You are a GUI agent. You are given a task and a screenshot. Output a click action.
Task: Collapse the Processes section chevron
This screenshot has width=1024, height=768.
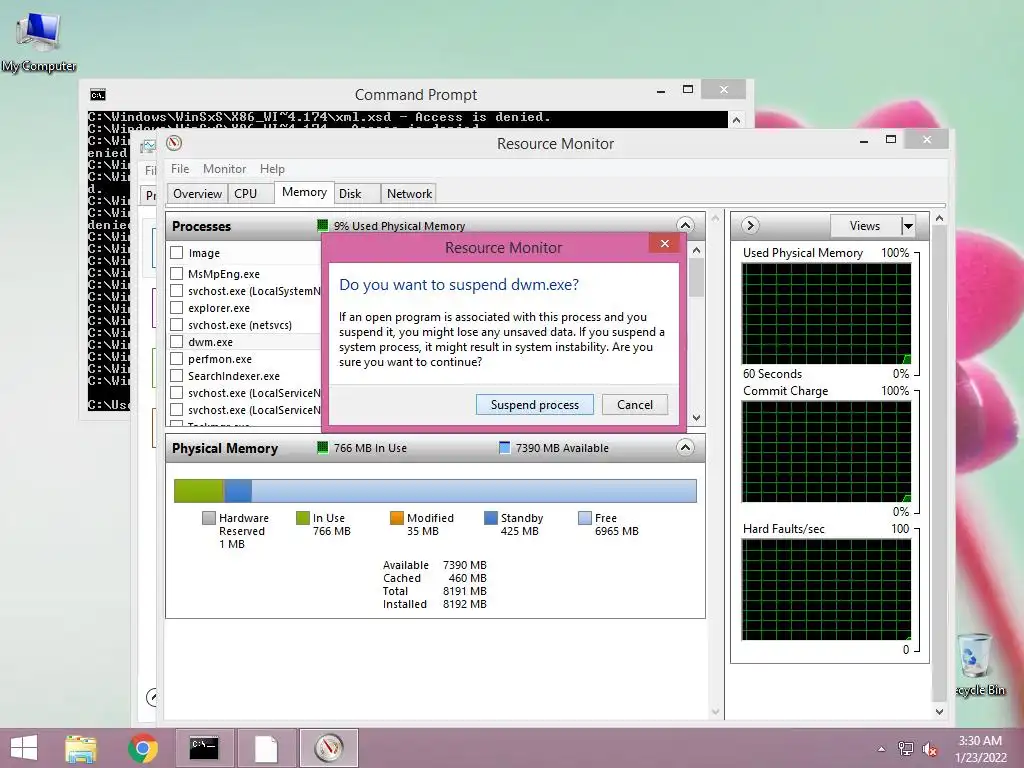685,225
